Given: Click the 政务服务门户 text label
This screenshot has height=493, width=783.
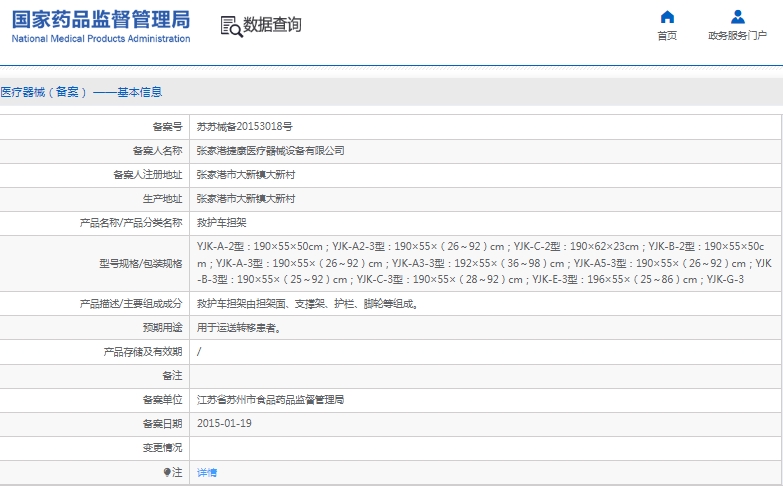Looking at the screenshot, I should click(x=738, y=35).
